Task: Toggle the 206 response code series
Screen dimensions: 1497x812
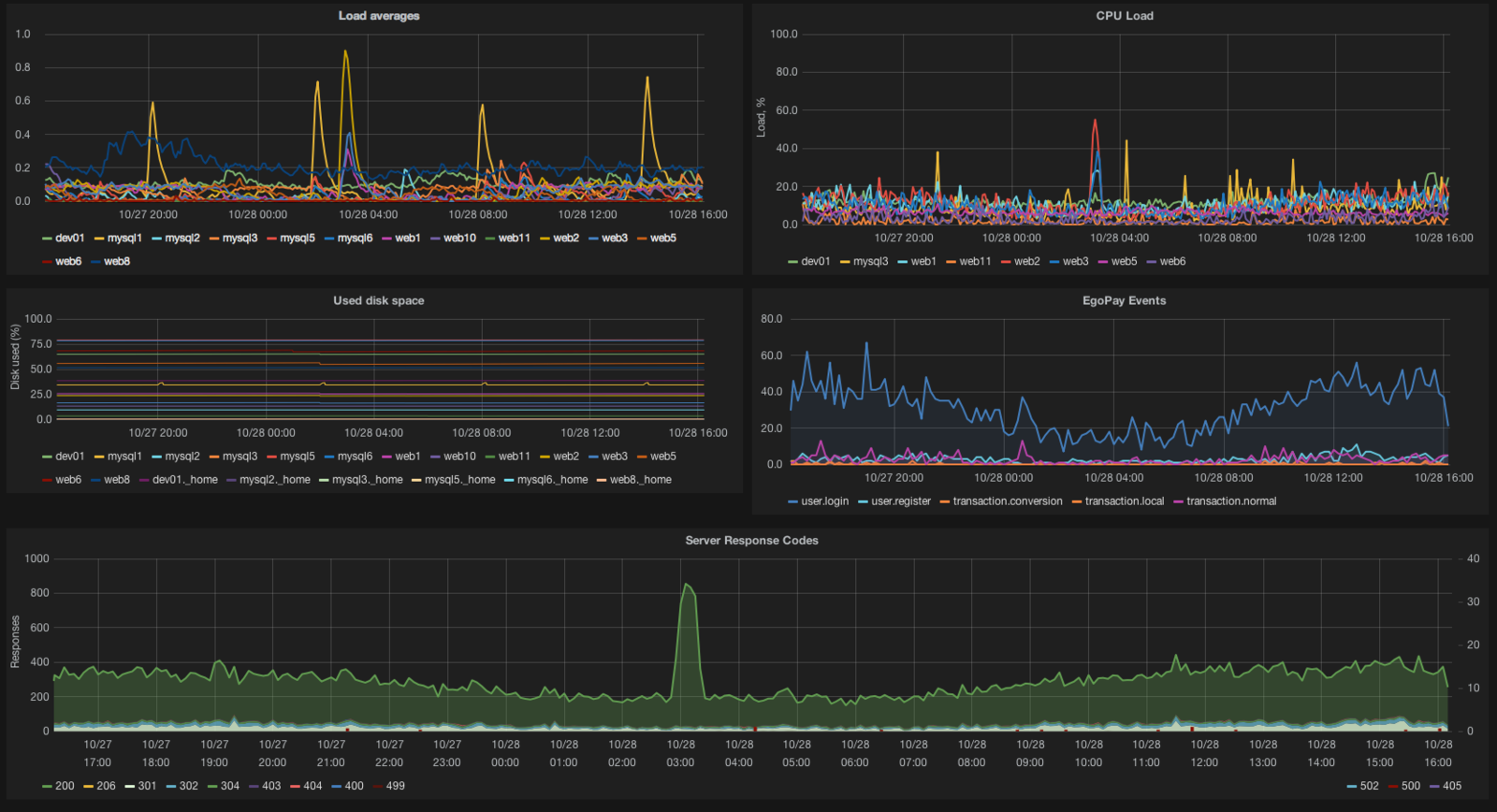Action: [106, 786]
